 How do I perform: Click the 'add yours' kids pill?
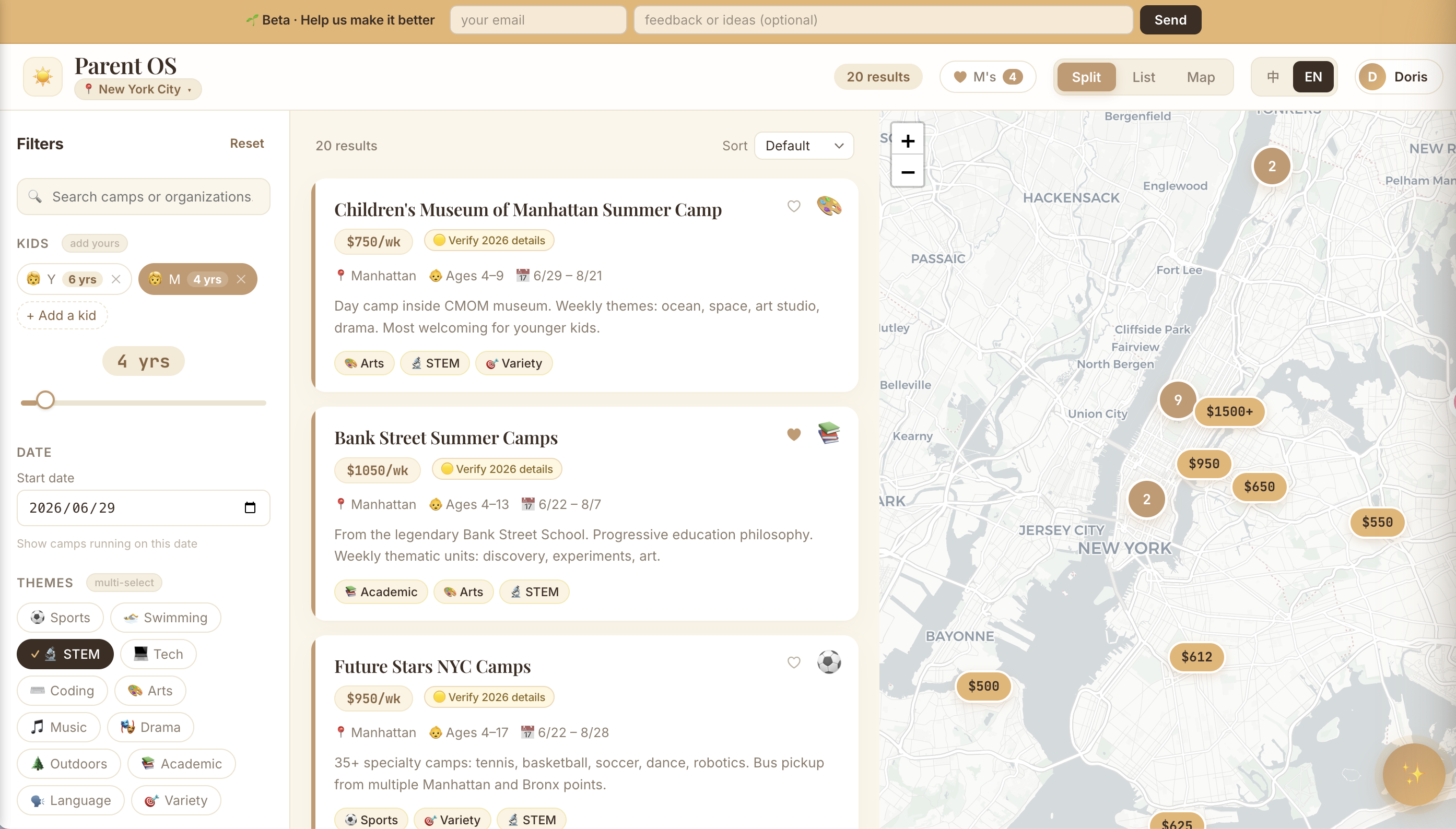click(95, 243)
